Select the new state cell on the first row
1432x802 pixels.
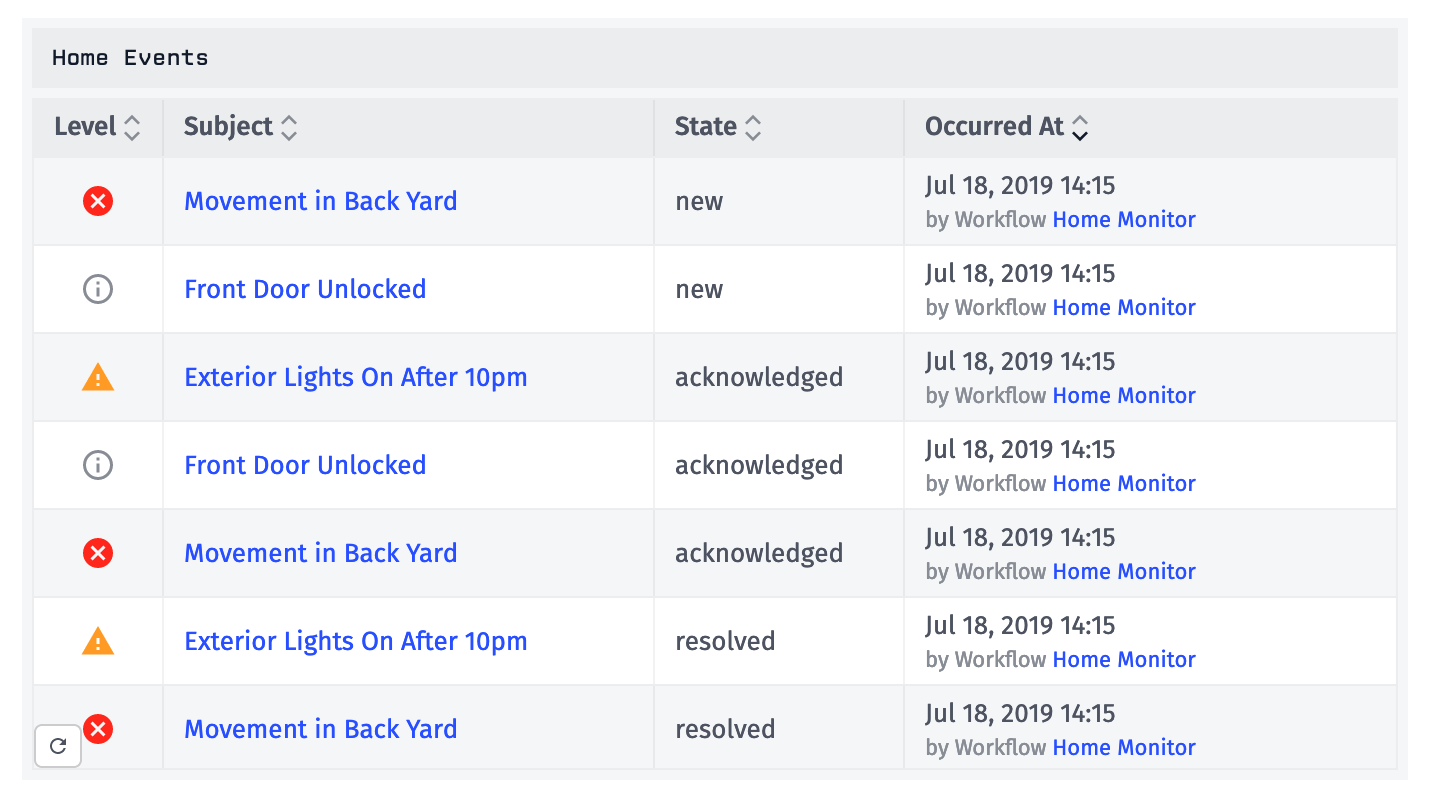pyautogui.click(x=698, y=201)
